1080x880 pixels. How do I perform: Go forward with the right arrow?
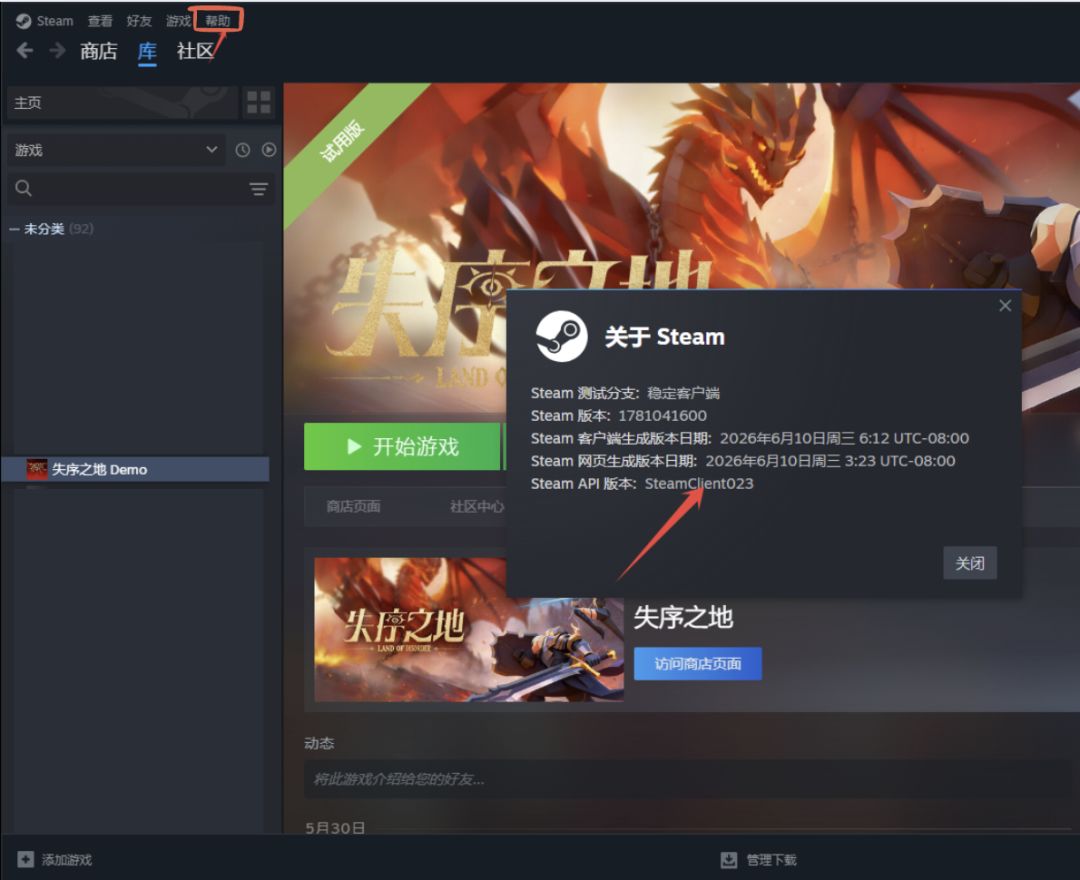tap(58, 50)
